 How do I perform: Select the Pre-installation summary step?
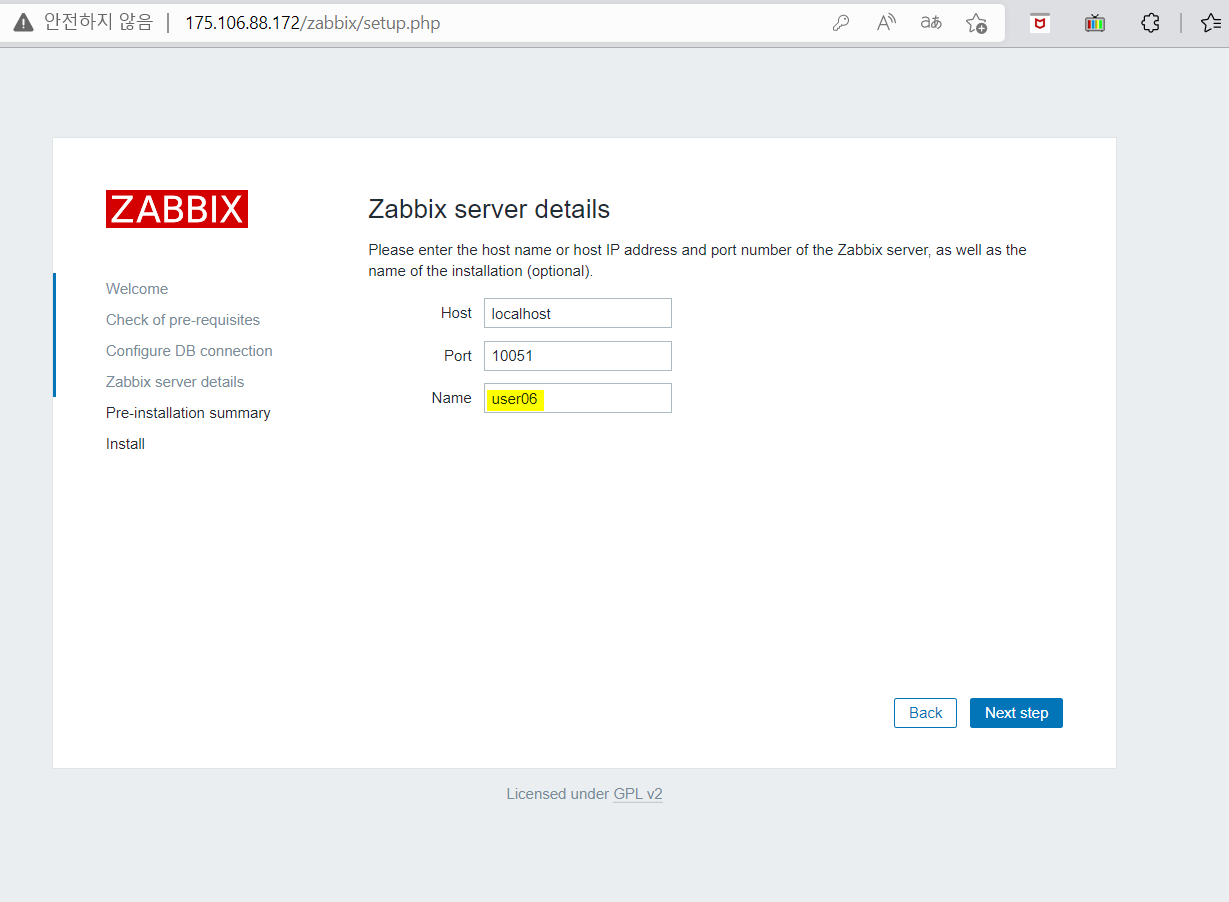pos(188,412)
